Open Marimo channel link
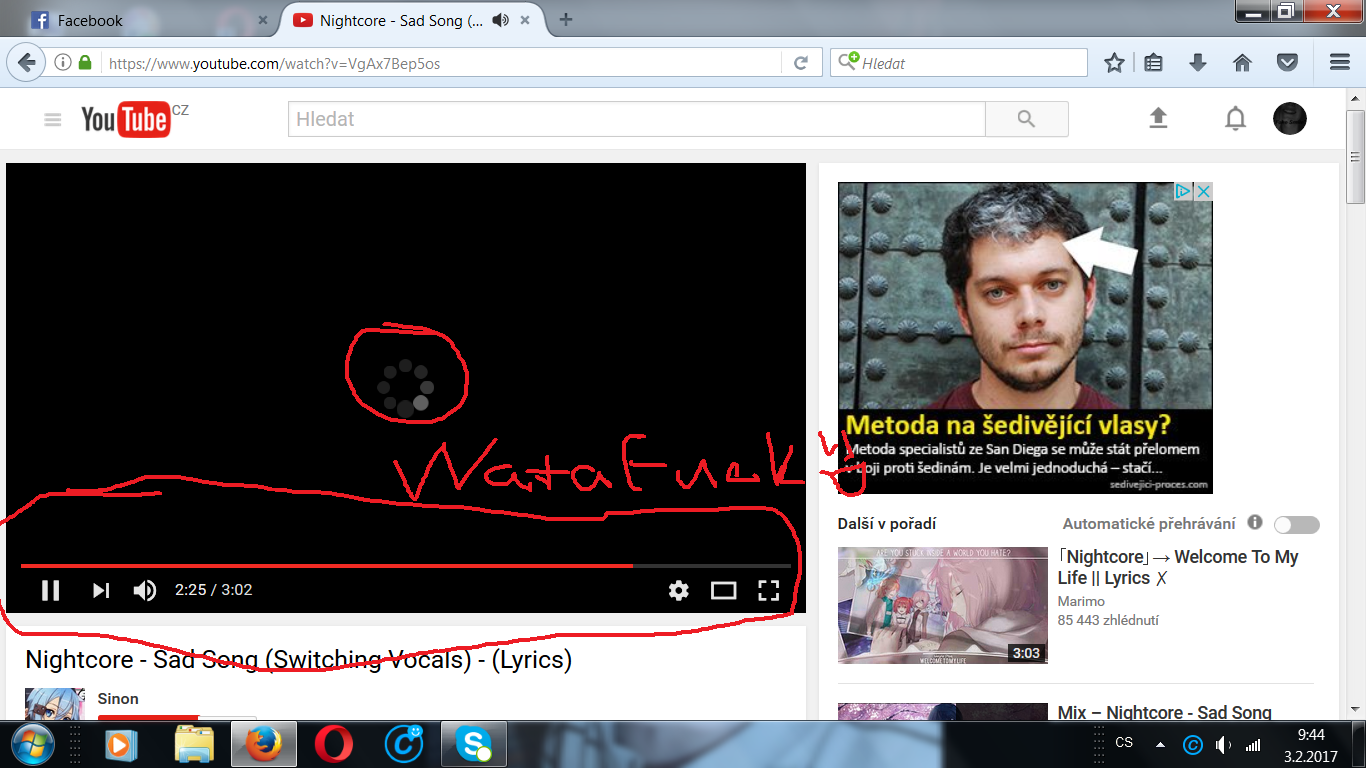The width and height of the screenshot is (1366, 768). coord(1081,602)
